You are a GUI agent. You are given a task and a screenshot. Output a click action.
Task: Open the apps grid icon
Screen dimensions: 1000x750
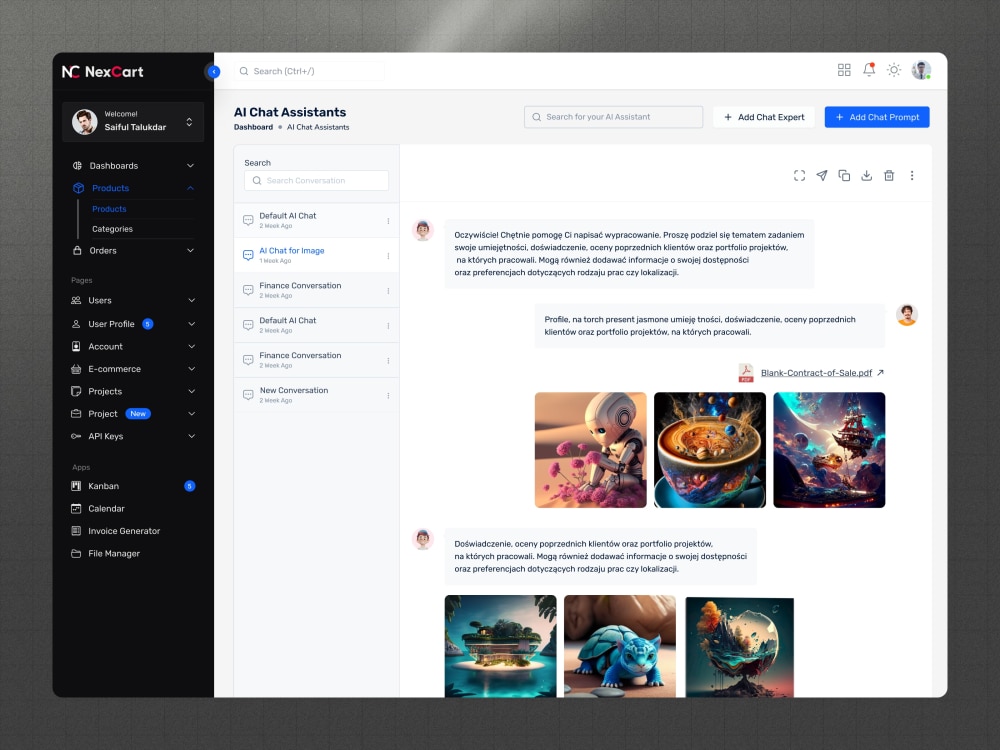(x=844, y=70)
